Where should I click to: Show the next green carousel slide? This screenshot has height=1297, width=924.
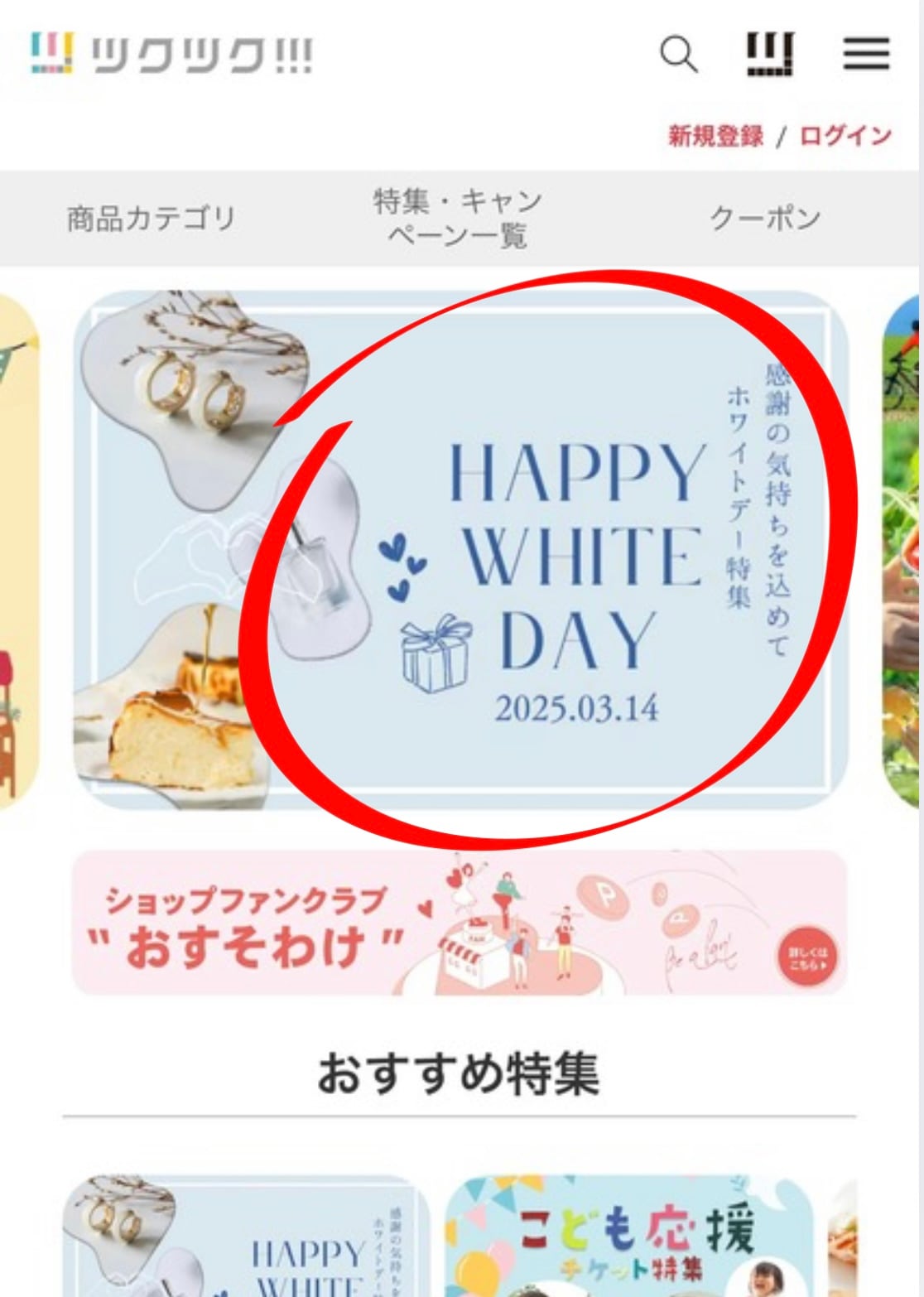902,550
